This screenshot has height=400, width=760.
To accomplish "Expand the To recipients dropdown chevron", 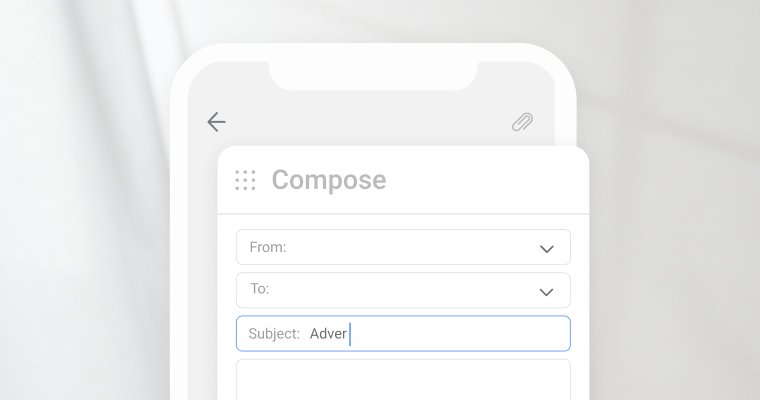I will point(546,292).
